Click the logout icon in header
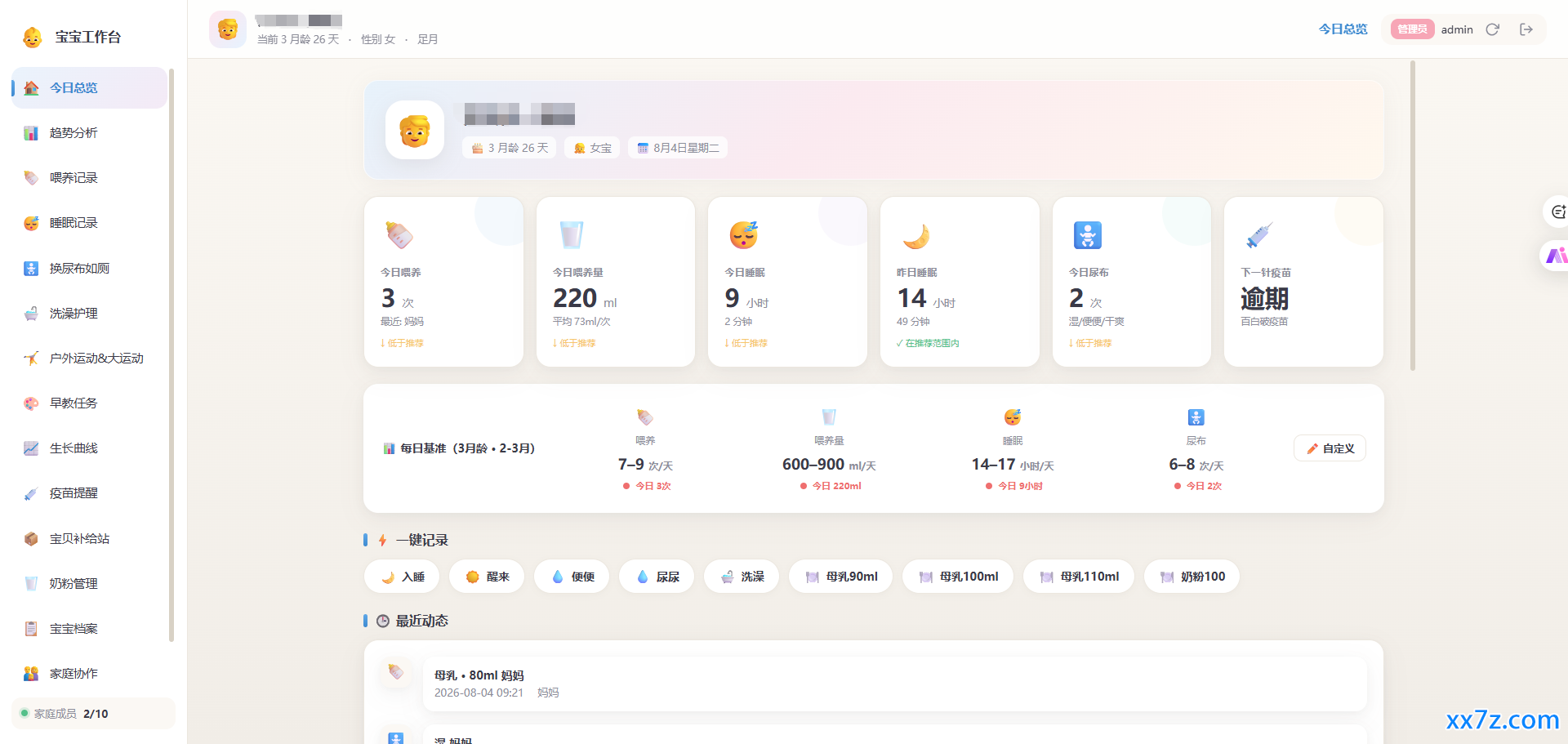Screen dimensions: 1568x744 (x=1526, y=29)
